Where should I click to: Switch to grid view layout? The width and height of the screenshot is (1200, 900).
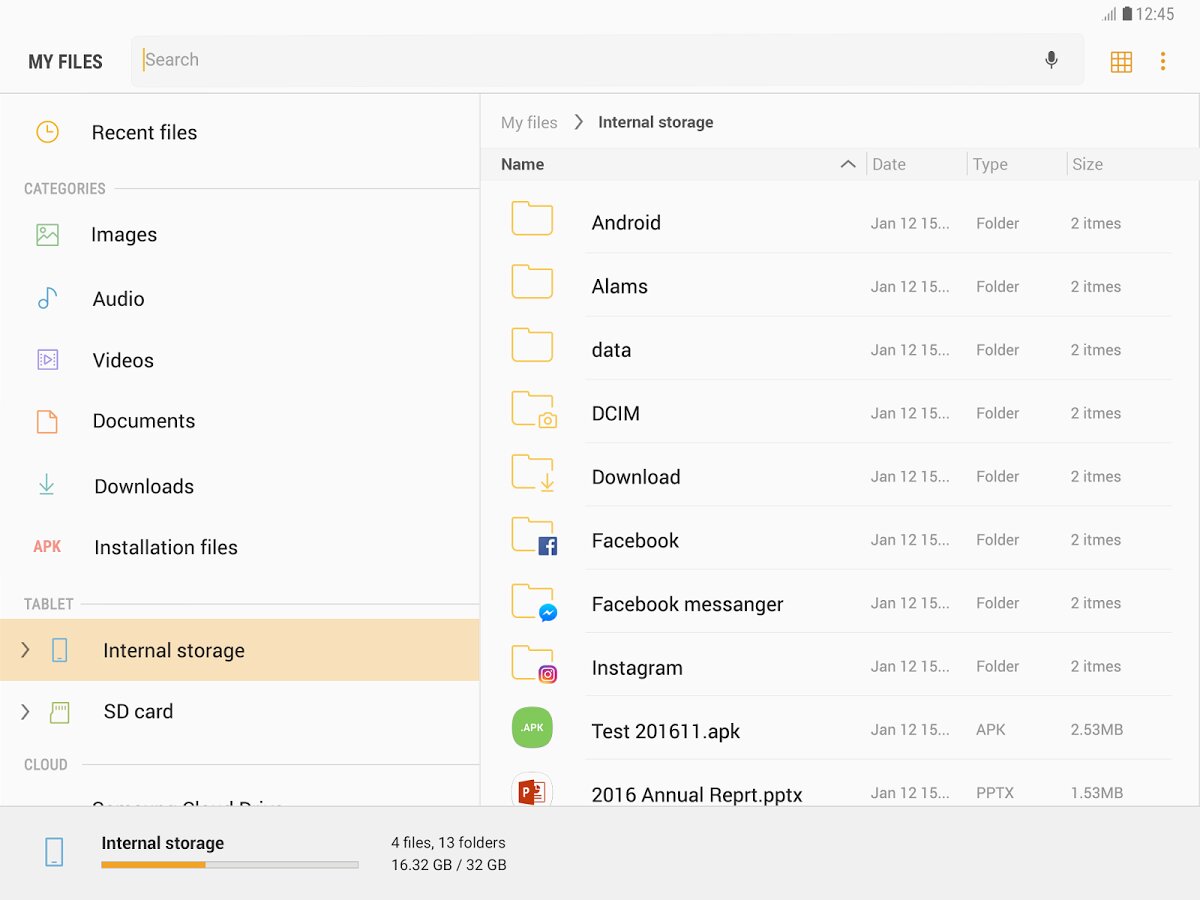point(1121,62)
